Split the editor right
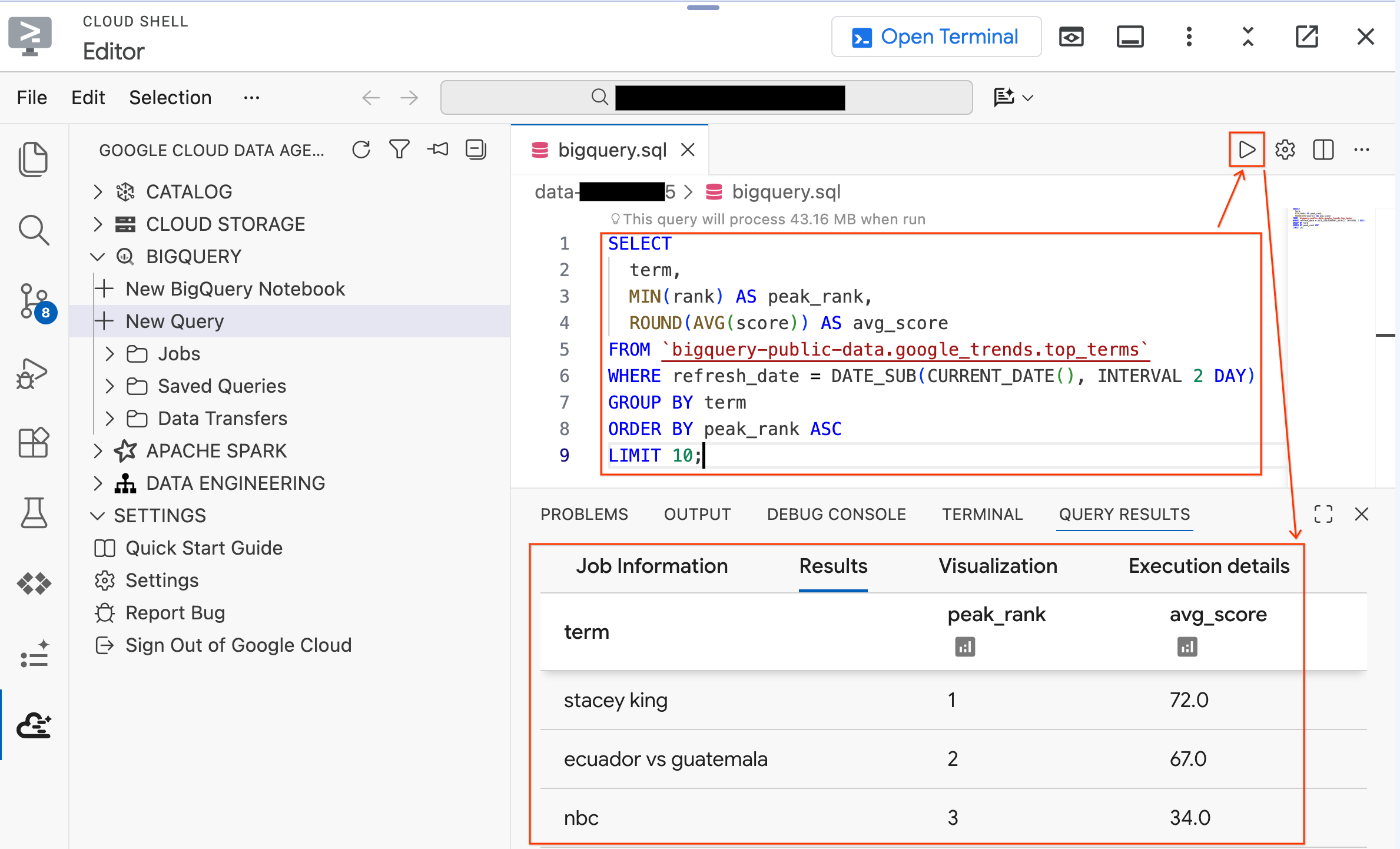 point(1323,150)
